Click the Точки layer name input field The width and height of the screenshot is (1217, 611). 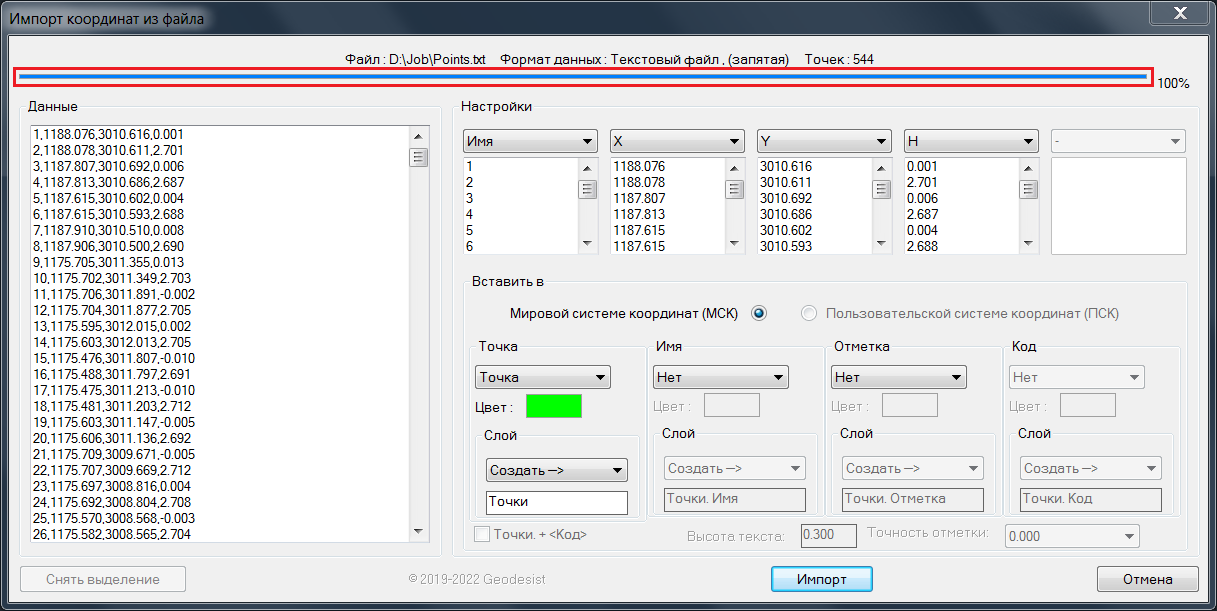point(556,502)
